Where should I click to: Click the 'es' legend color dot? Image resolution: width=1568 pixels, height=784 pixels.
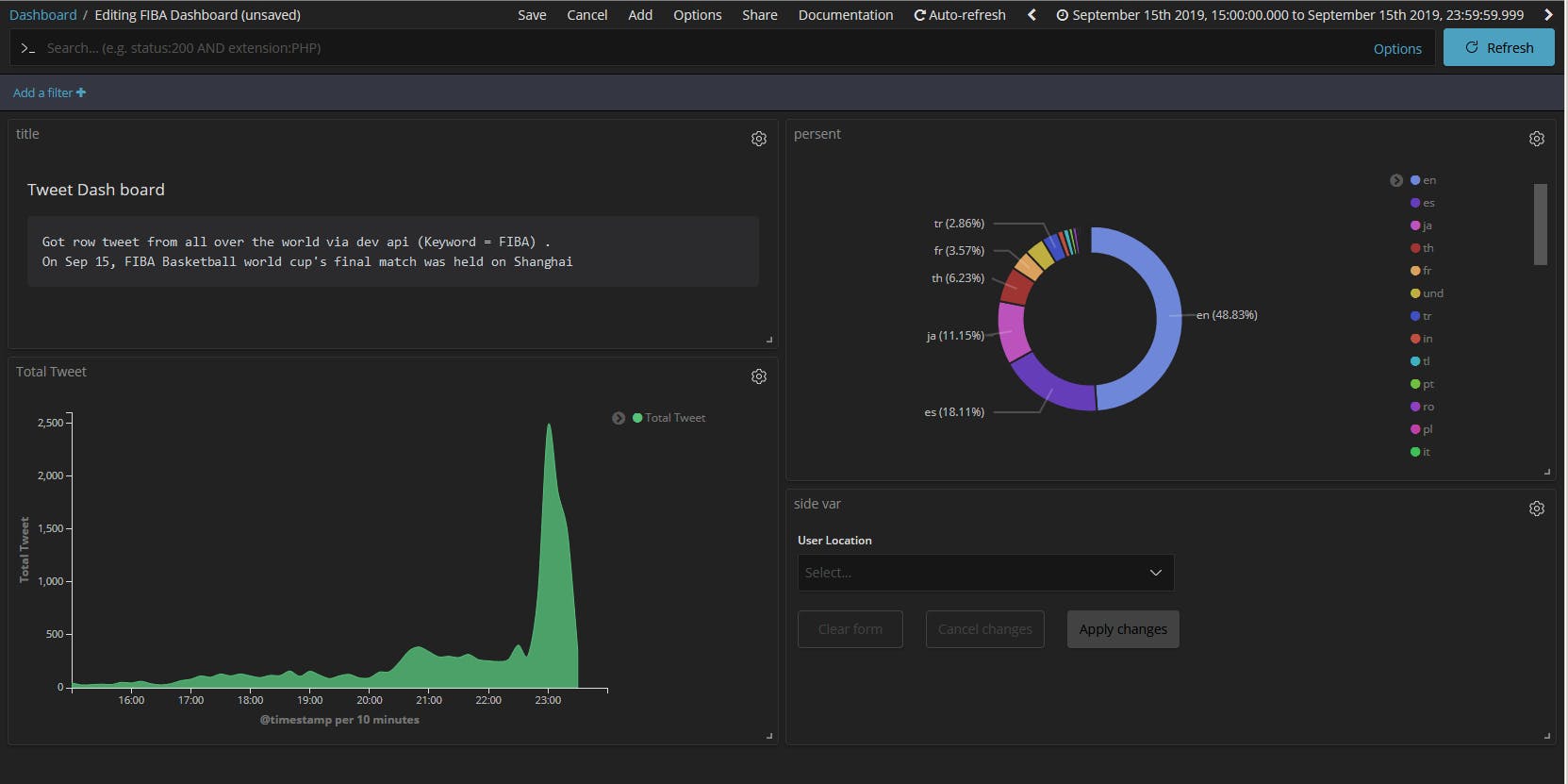[1415, 203]
